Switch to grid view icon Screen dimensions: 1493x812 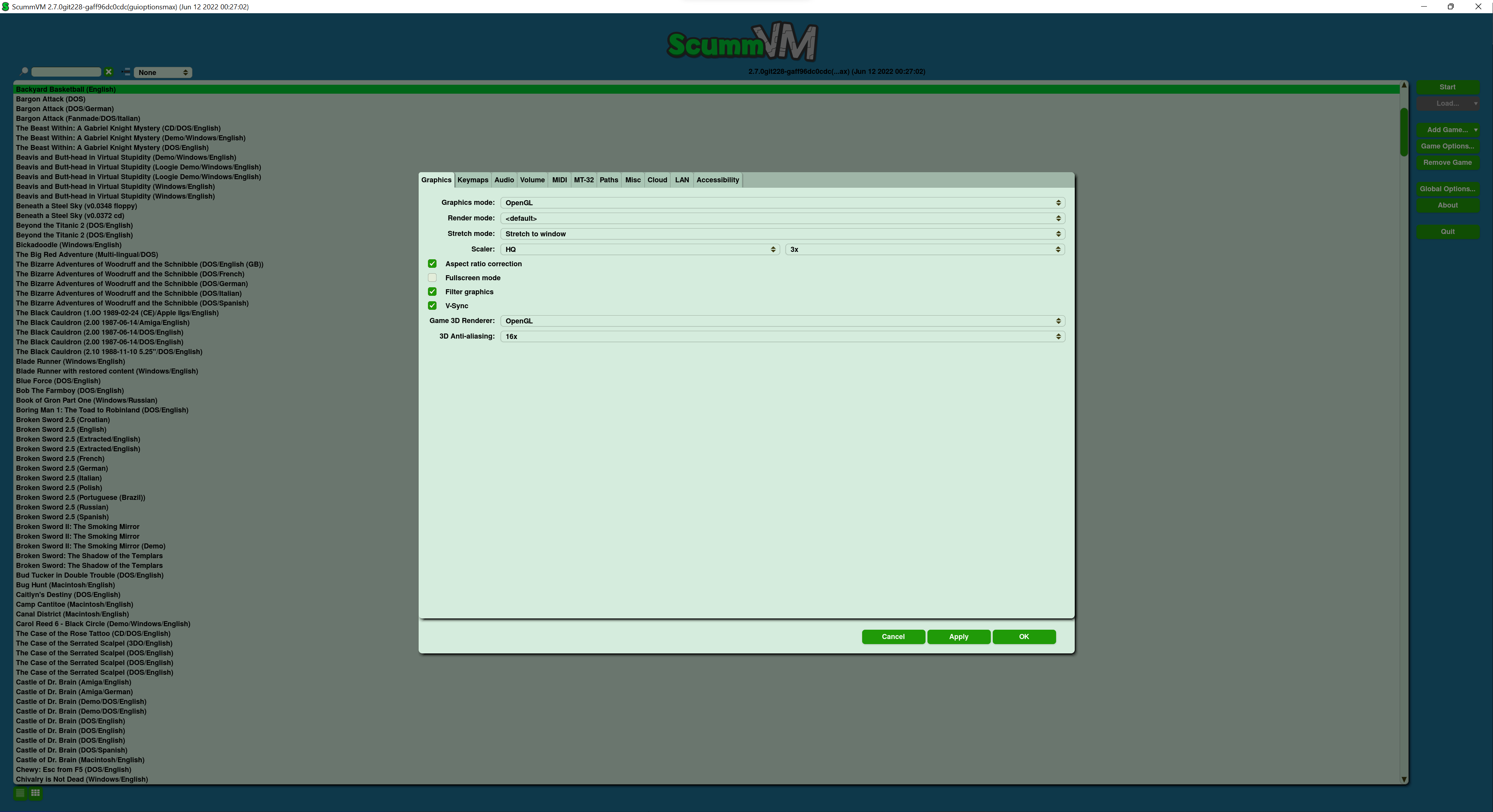(x=35, y=793)
